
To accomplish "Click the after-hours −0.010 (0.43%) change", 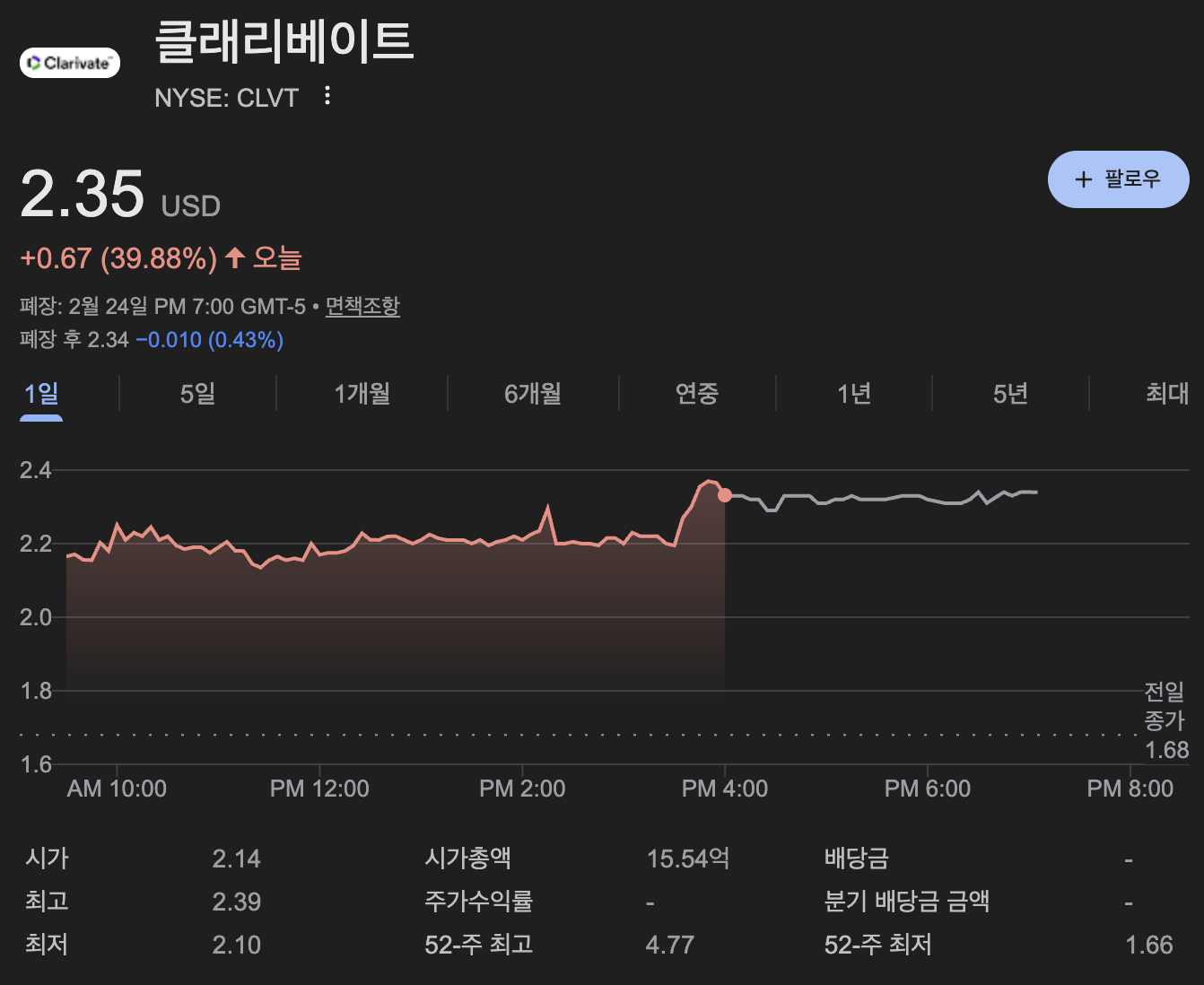I will [x=210, y=340].
